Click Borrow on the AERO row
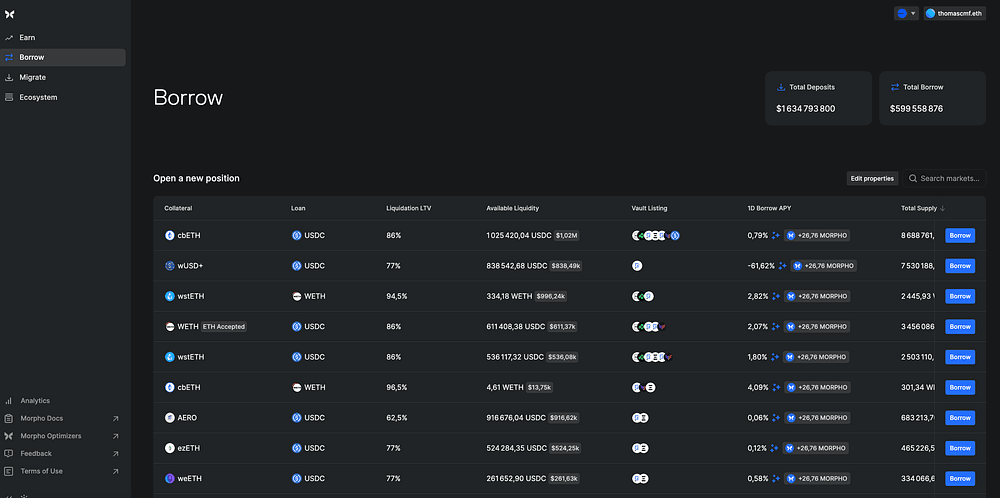 click(x=960, y=418)
